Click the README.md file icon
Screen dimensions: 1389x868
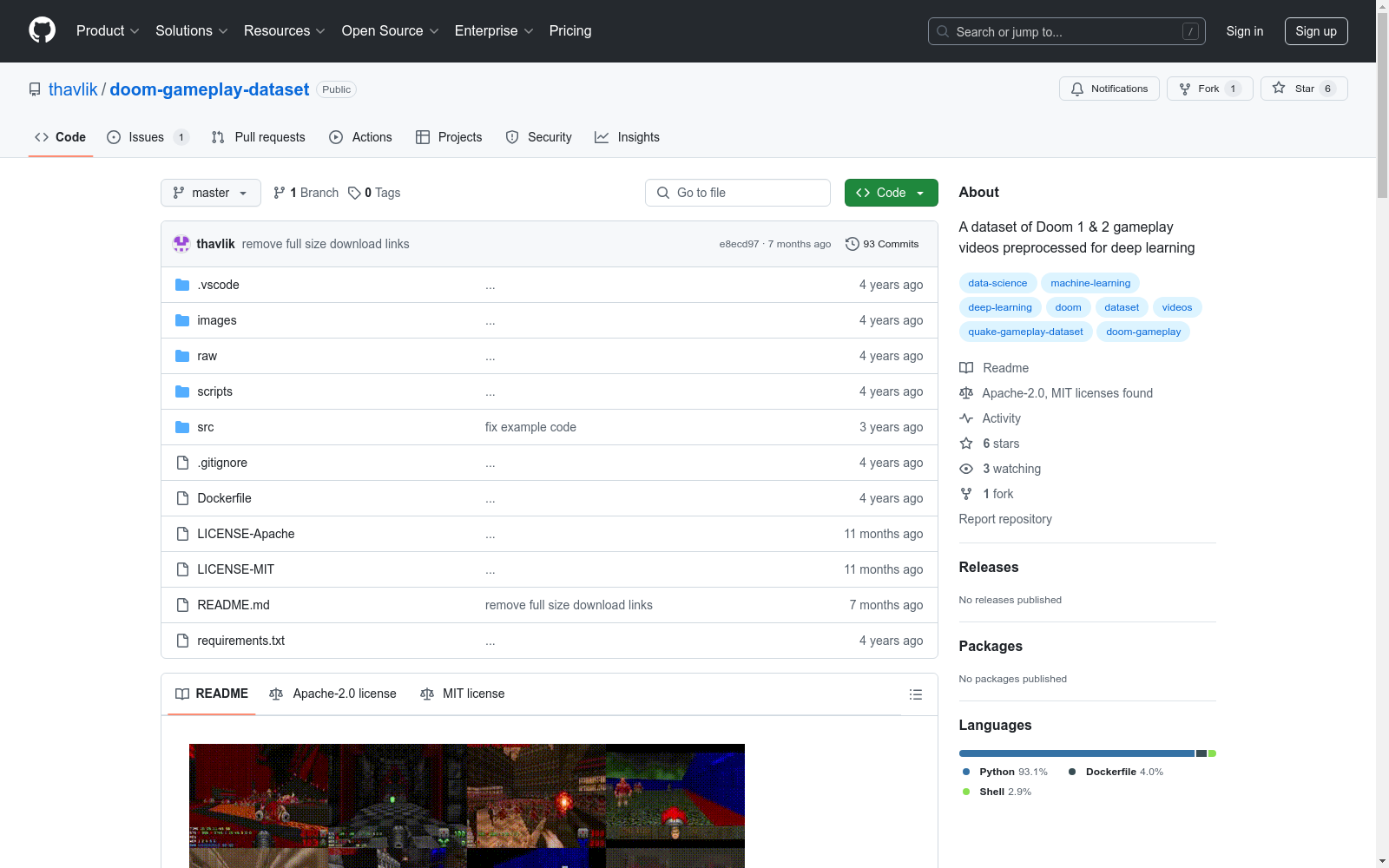182,605
